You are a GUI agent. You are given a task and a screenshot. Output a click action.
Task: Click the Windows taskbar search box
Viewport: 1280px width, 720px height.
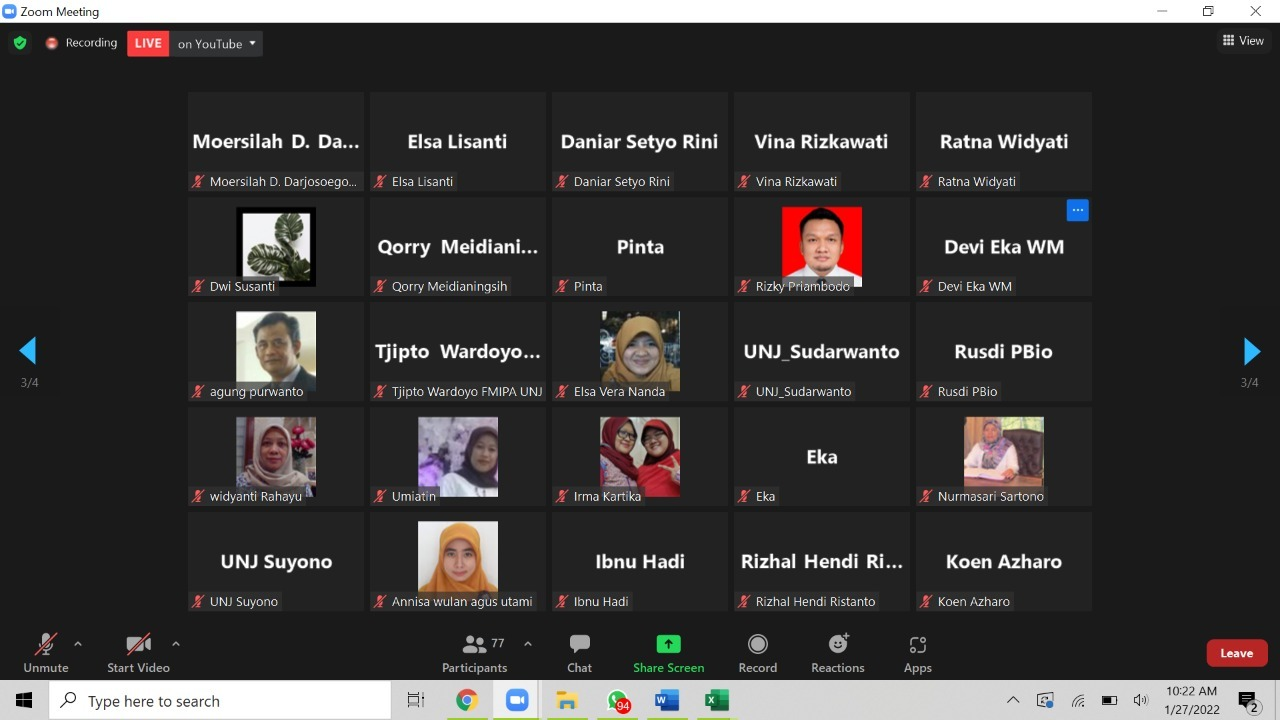point(220,701)
